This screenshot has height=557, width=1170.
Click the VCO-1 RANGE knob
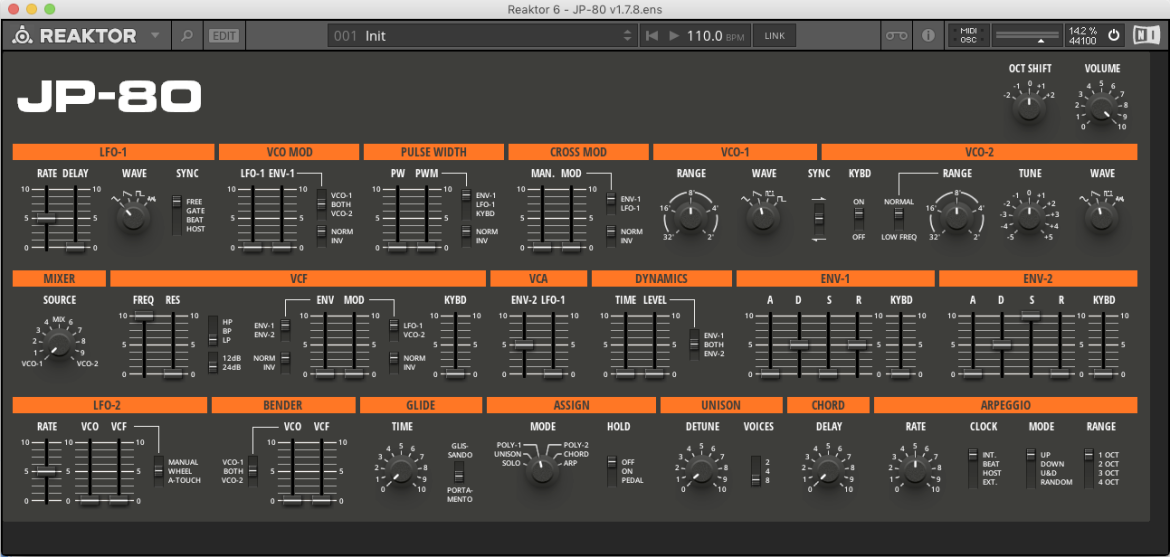coord(691,217)
